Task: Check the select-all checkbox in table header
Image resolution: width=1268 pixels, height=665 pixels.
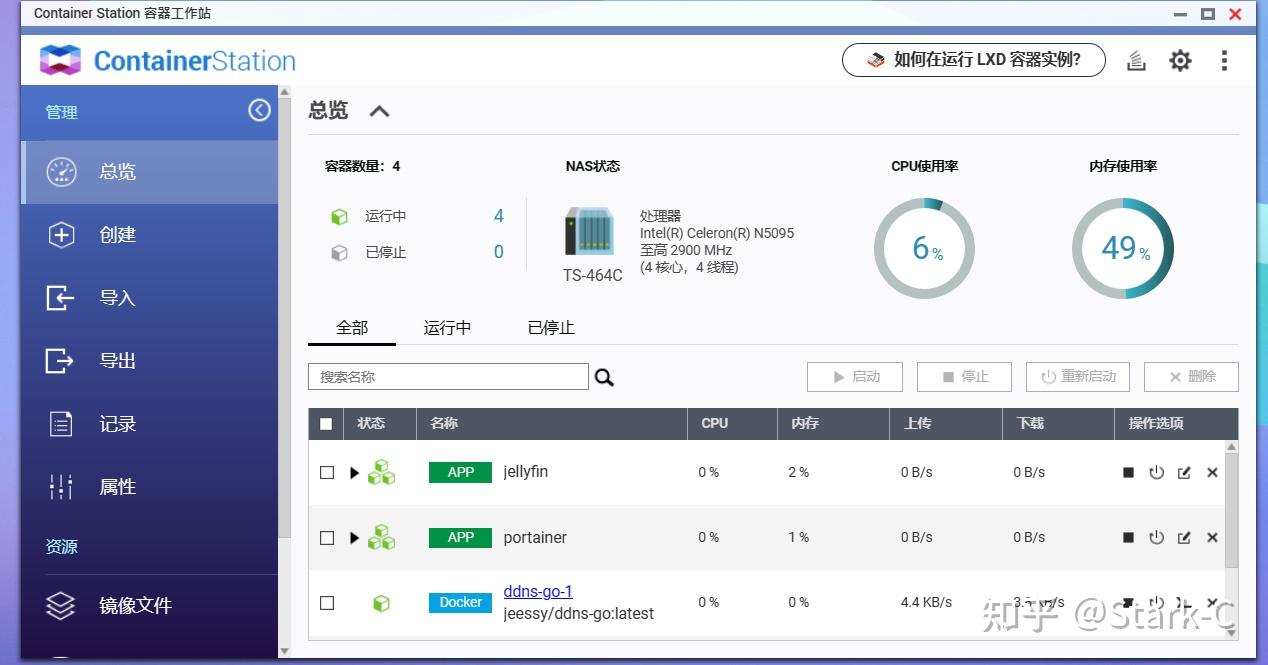Action: point(325,423)
